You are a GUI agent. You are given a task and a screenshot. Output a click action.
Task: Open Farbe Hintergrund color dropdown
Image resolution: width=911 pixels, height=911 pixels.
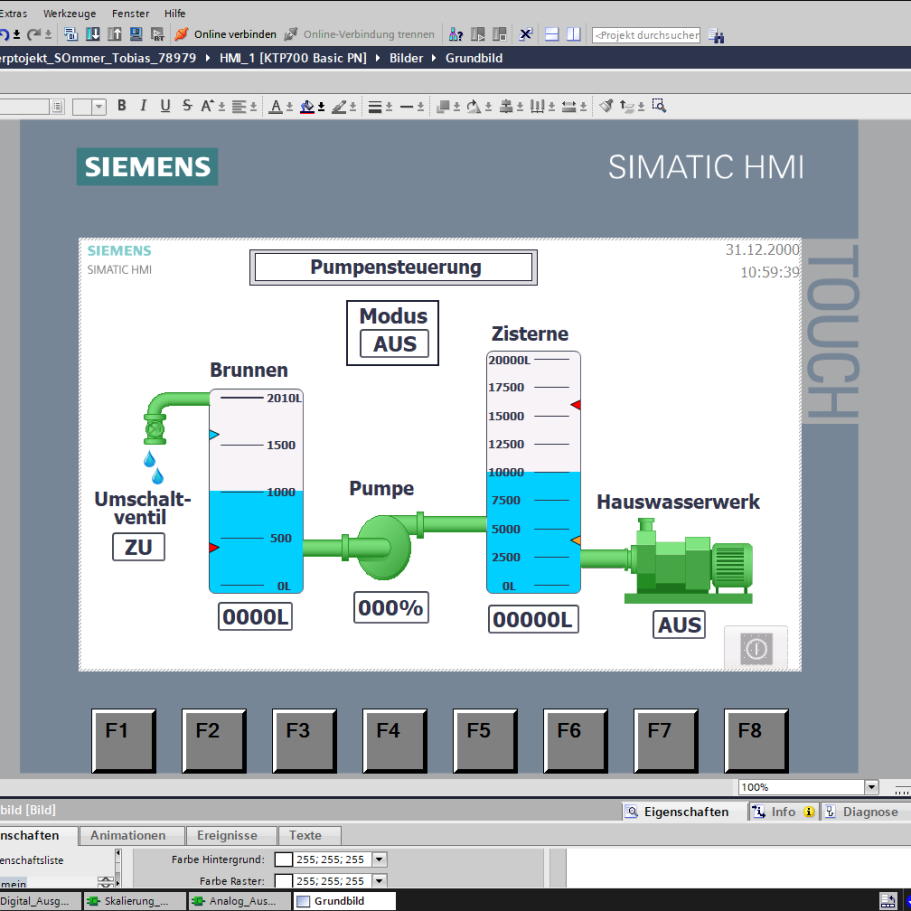379,859
